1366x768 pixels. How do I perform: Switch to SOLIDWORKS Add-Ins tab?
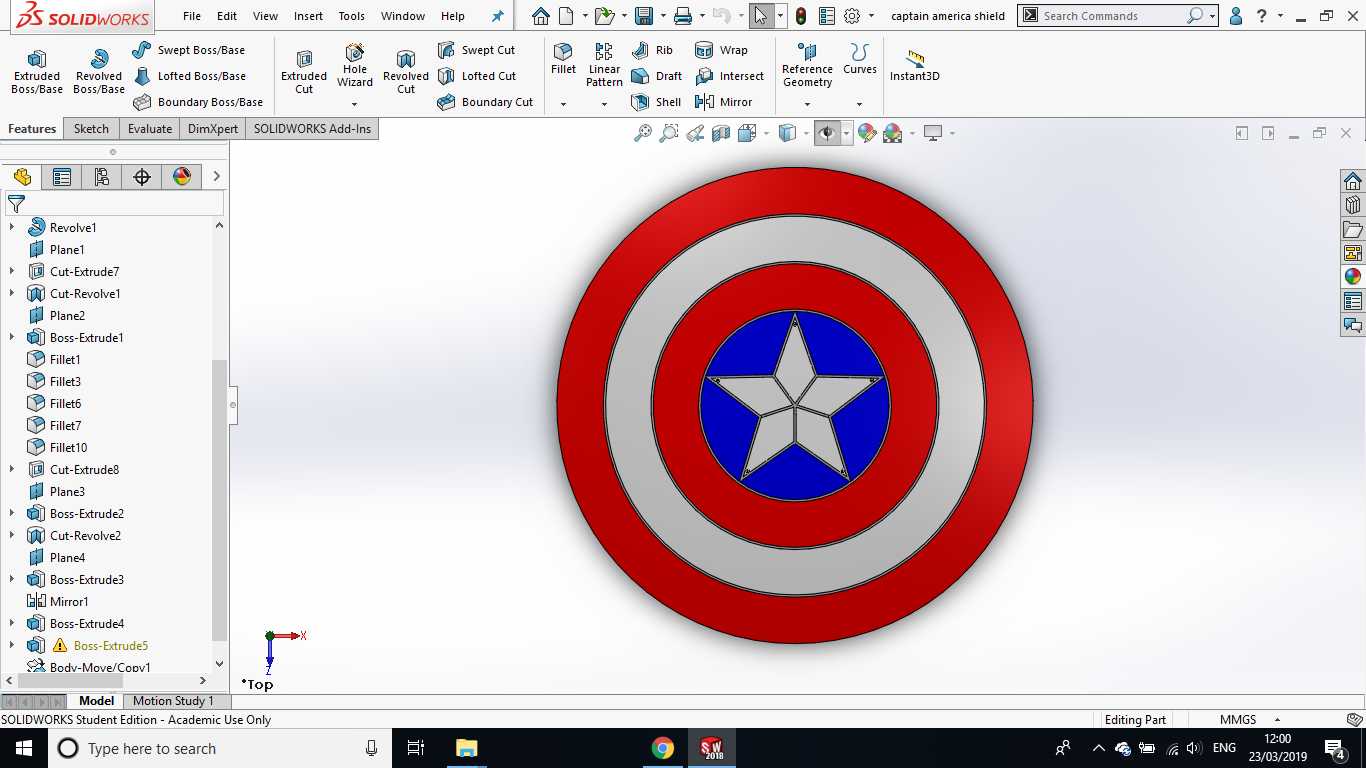pos(312,129)
